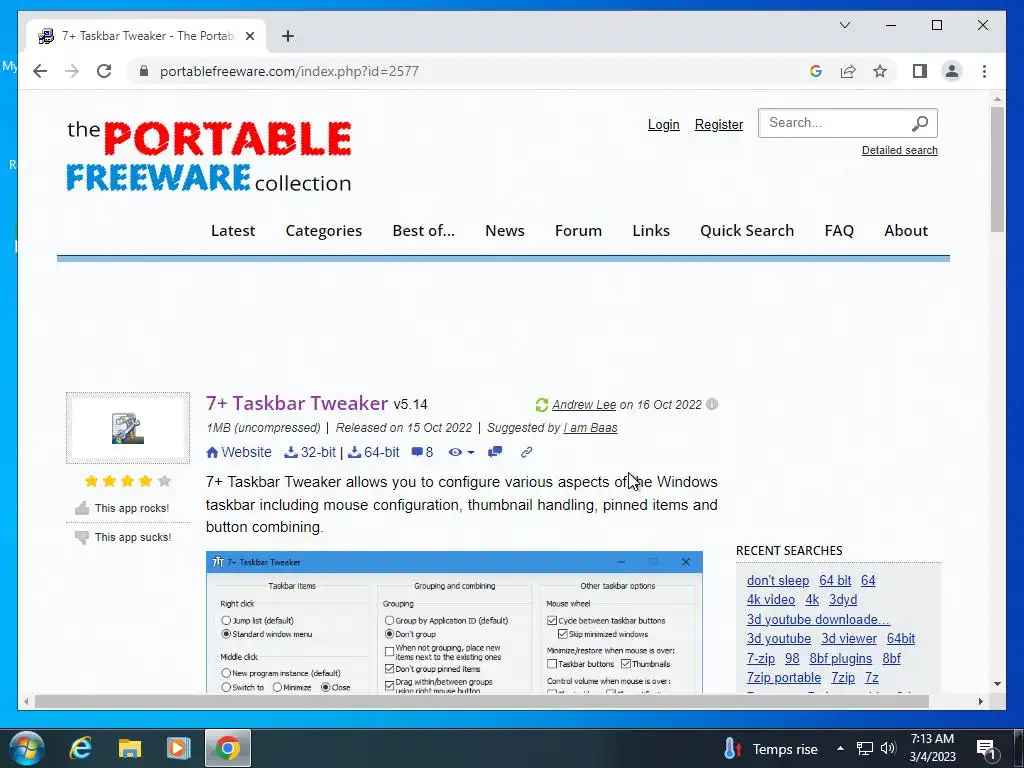Click the thumbs down This app sucks
Image resolution: width=1024 pixels, height=768 pixels.
[123, 537]
